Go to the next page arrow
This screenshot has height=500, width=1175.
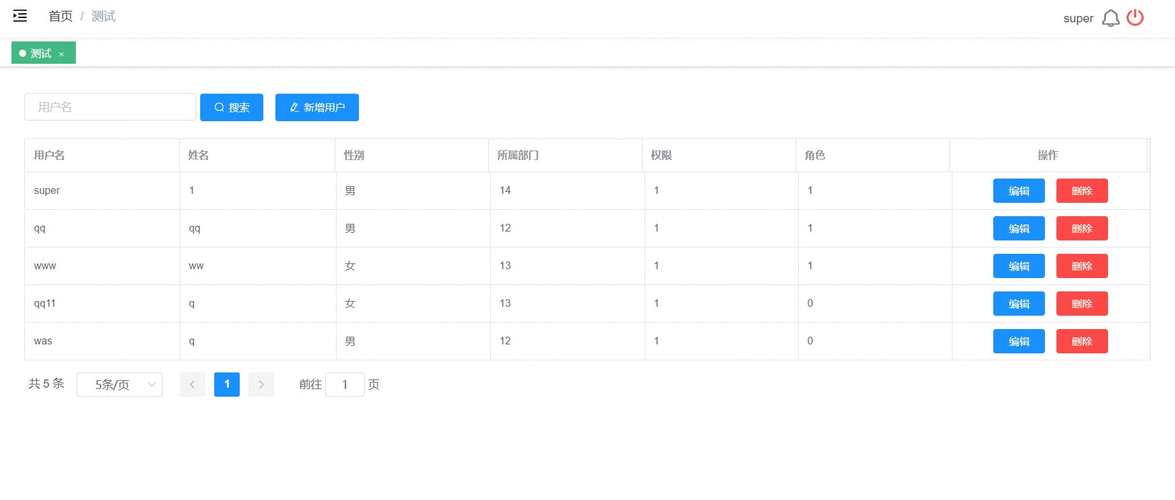click(261, 384)
